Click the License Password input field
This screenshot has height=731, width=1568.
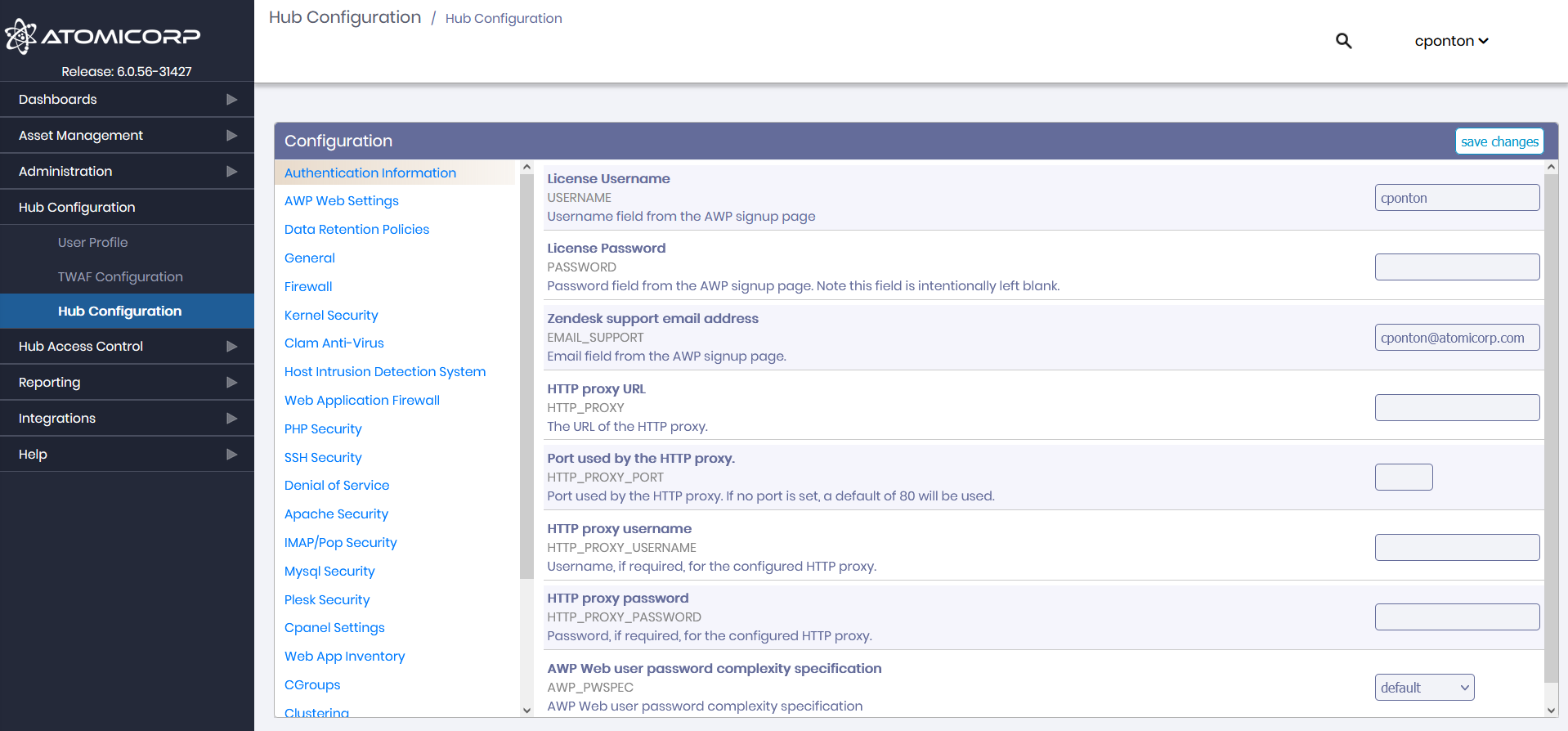click(x=1457, y=267)
